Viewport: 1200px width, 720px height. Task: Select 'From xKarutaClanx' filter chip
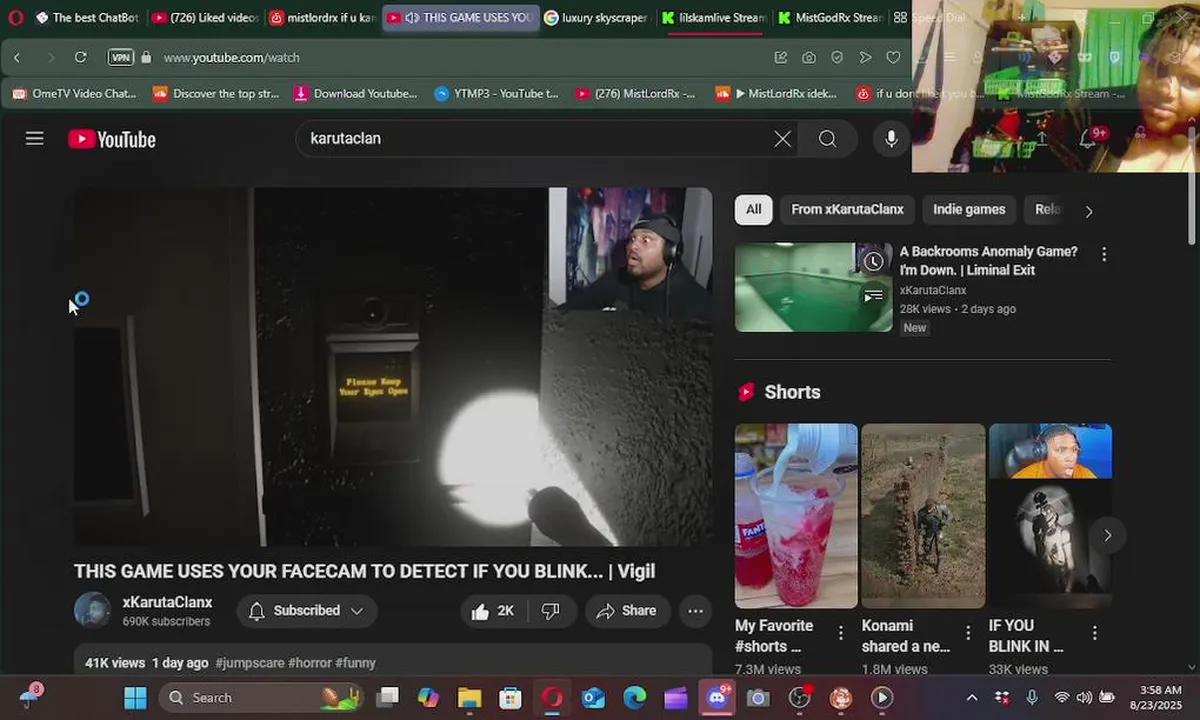(847, 210)
